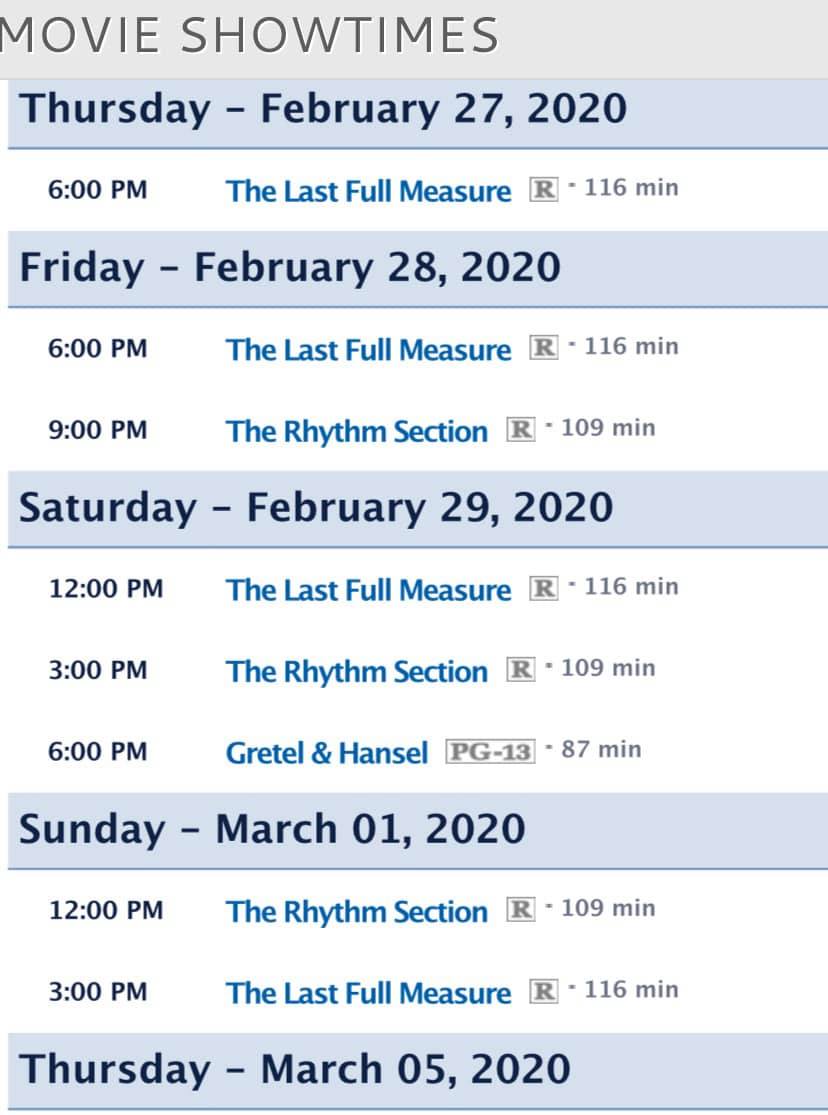Open Friday's 6:00 PM The Last Full Measure link

click(x=368, y=350)
